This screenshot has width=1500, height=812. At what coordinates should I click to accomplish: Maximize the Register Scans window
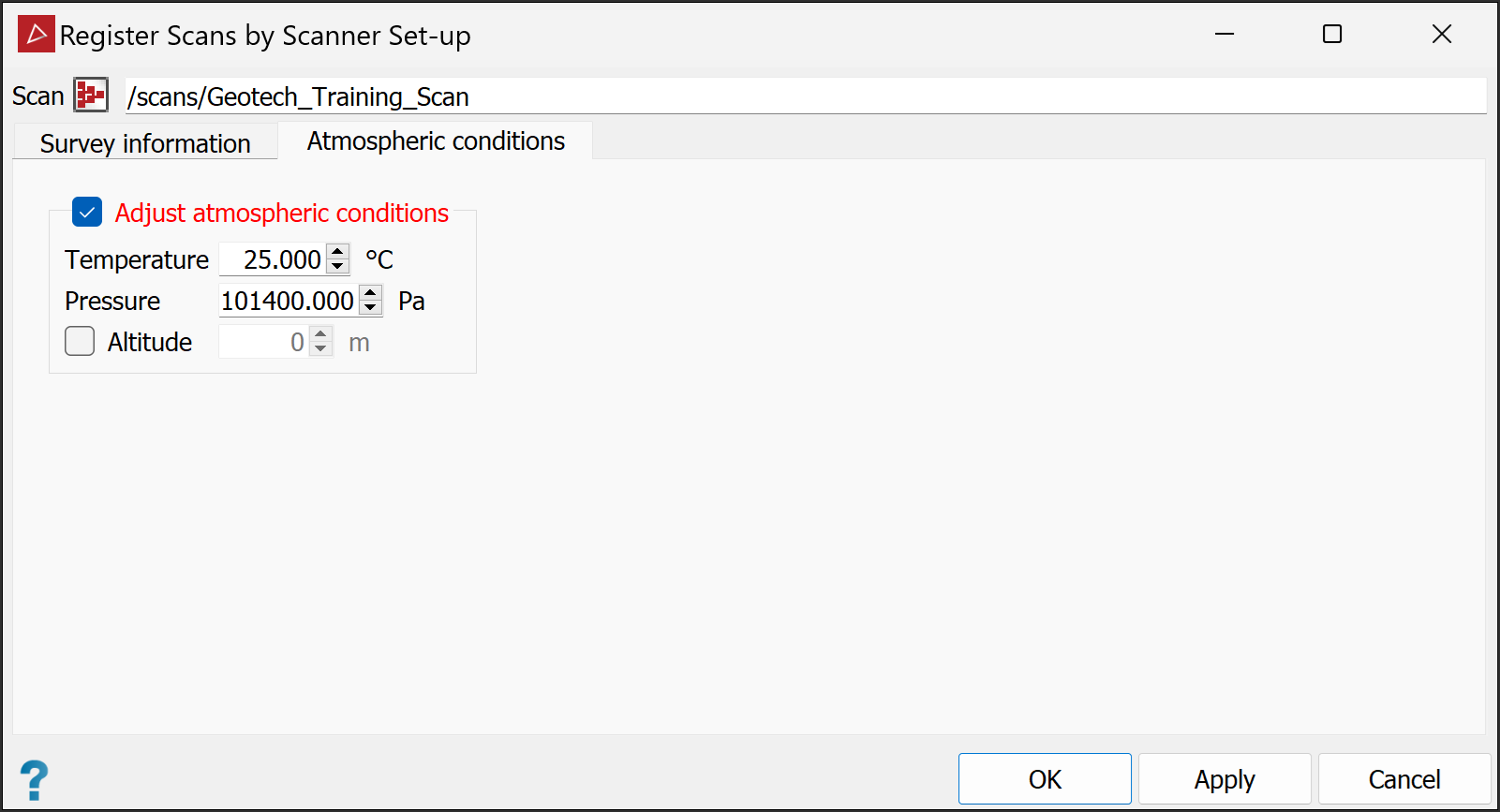[x=1332, y=35]
